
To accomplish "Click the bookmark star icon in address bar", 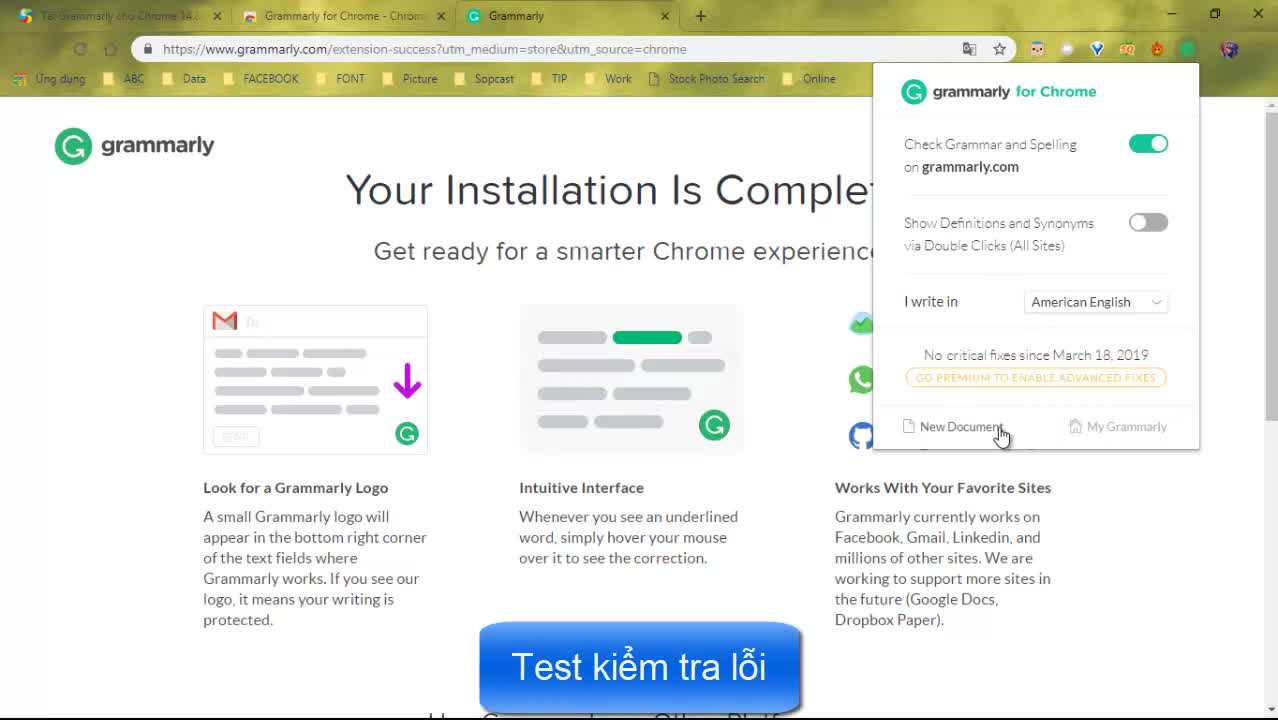I will [x=999, y=49].
